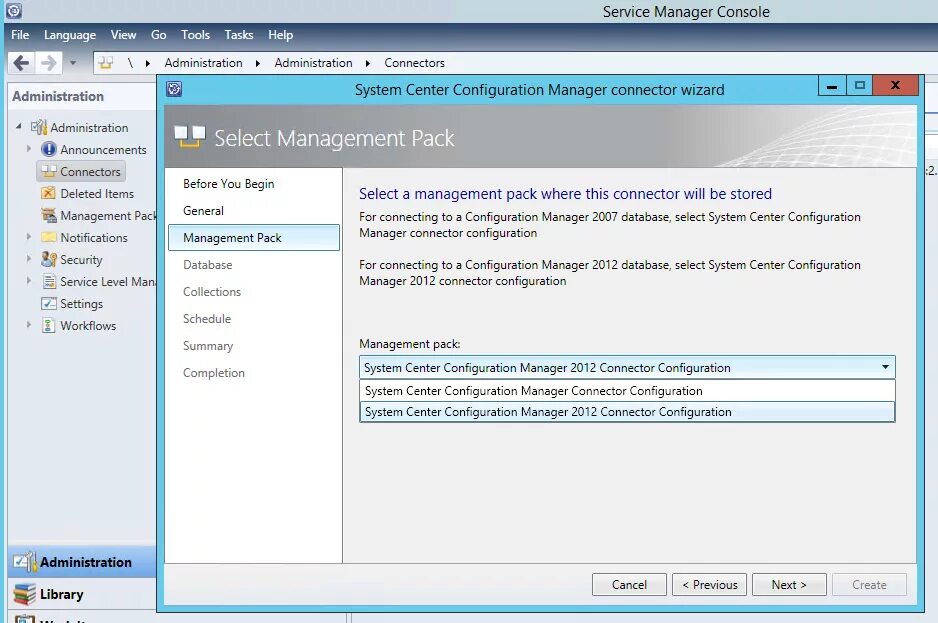Click the Settings checkbox icon

tap(48, 303)
